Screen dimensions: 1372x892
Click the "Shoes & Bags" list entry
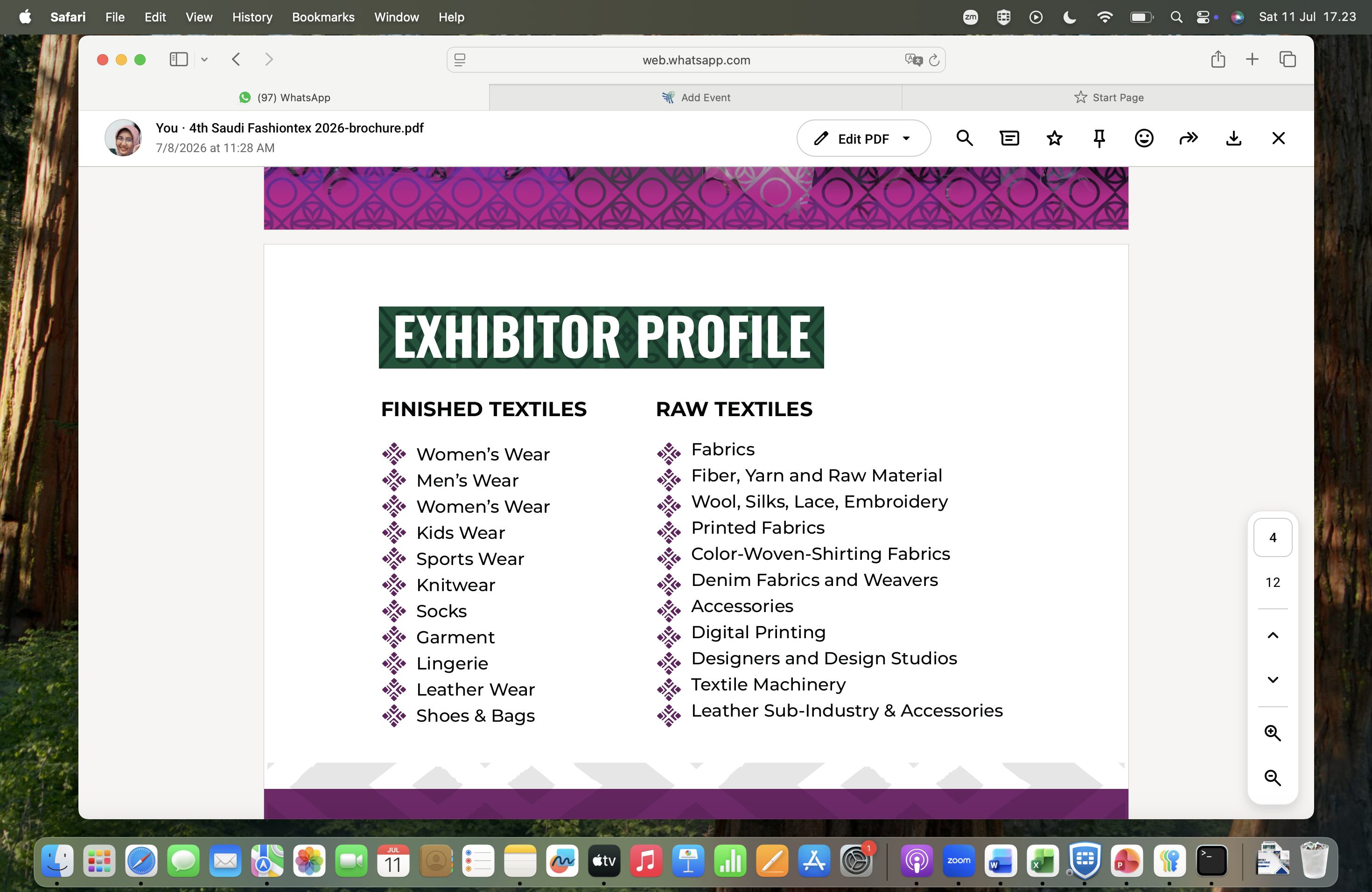click(476, 716)
